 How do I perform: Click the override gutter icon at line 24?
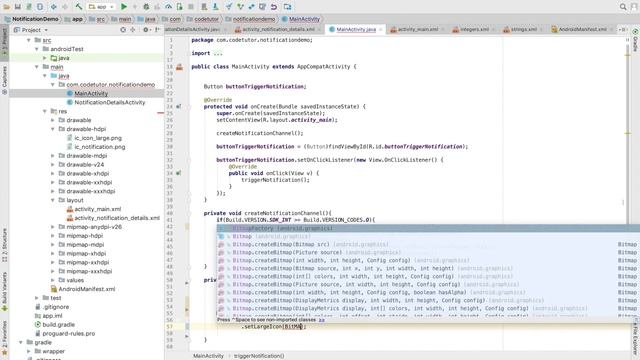179,107
